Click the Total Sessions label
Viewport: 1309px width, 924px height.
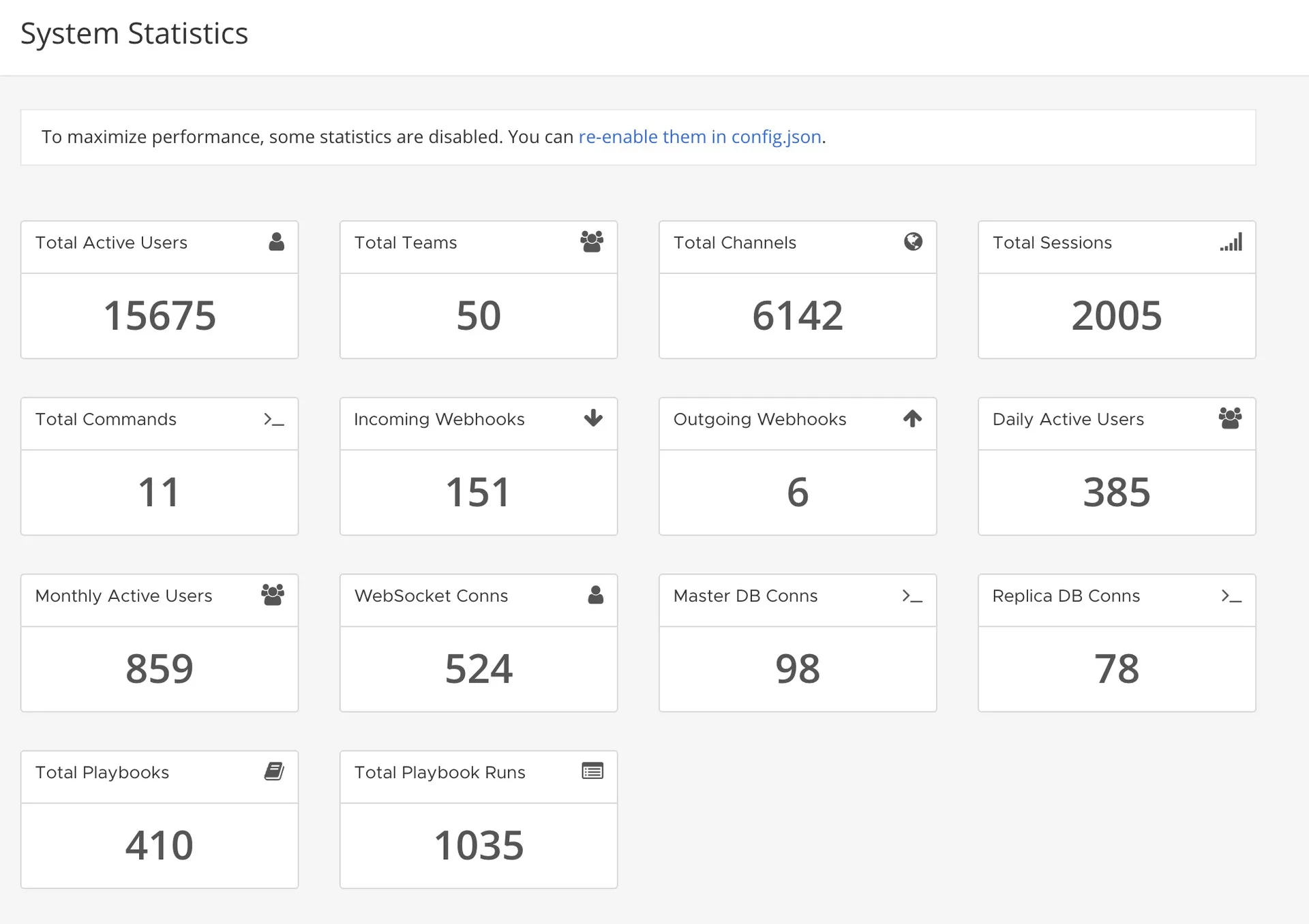[1052, 243]
